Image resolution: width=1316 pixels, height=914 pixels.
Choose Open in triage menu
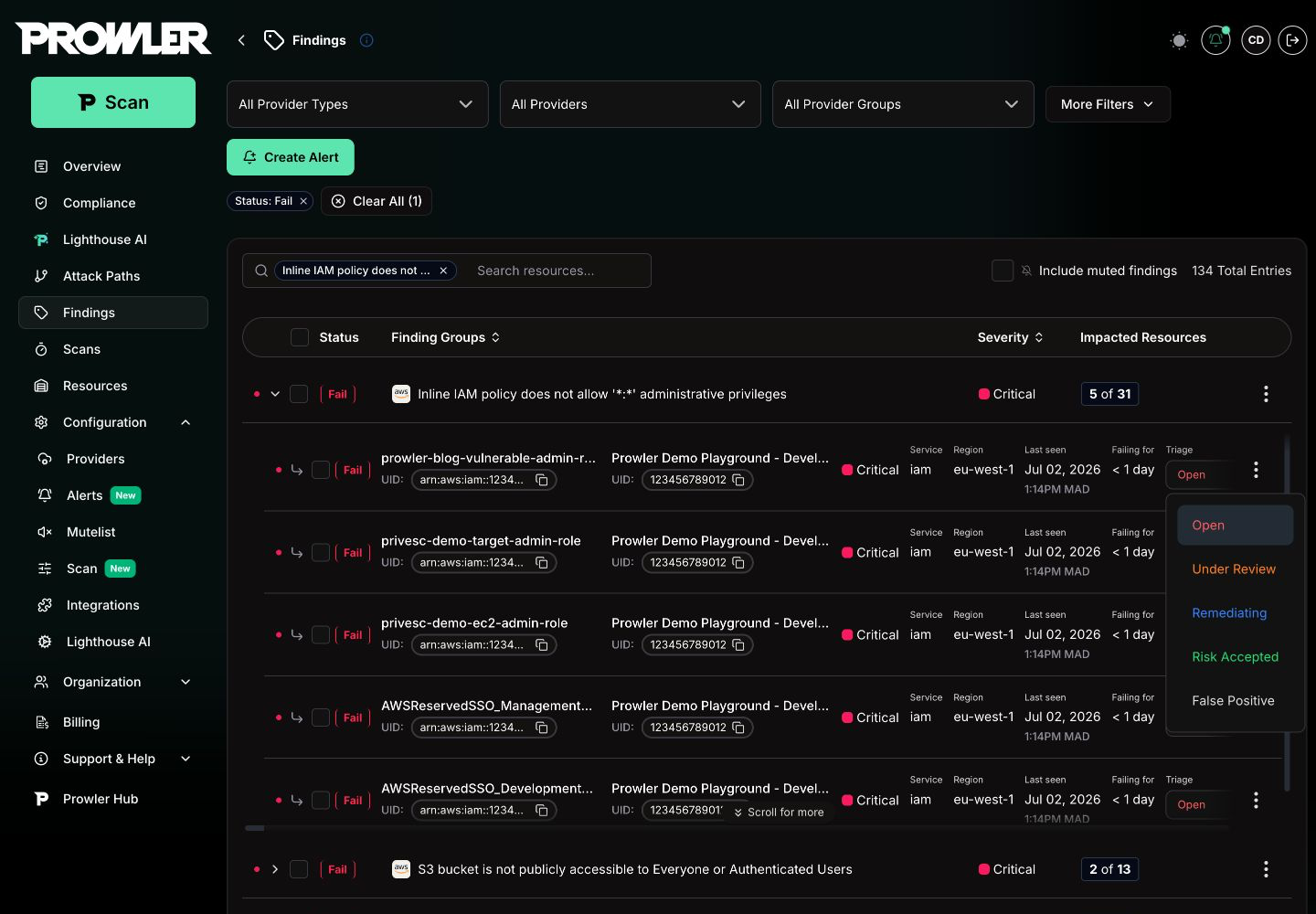(x=1235, y=526)
